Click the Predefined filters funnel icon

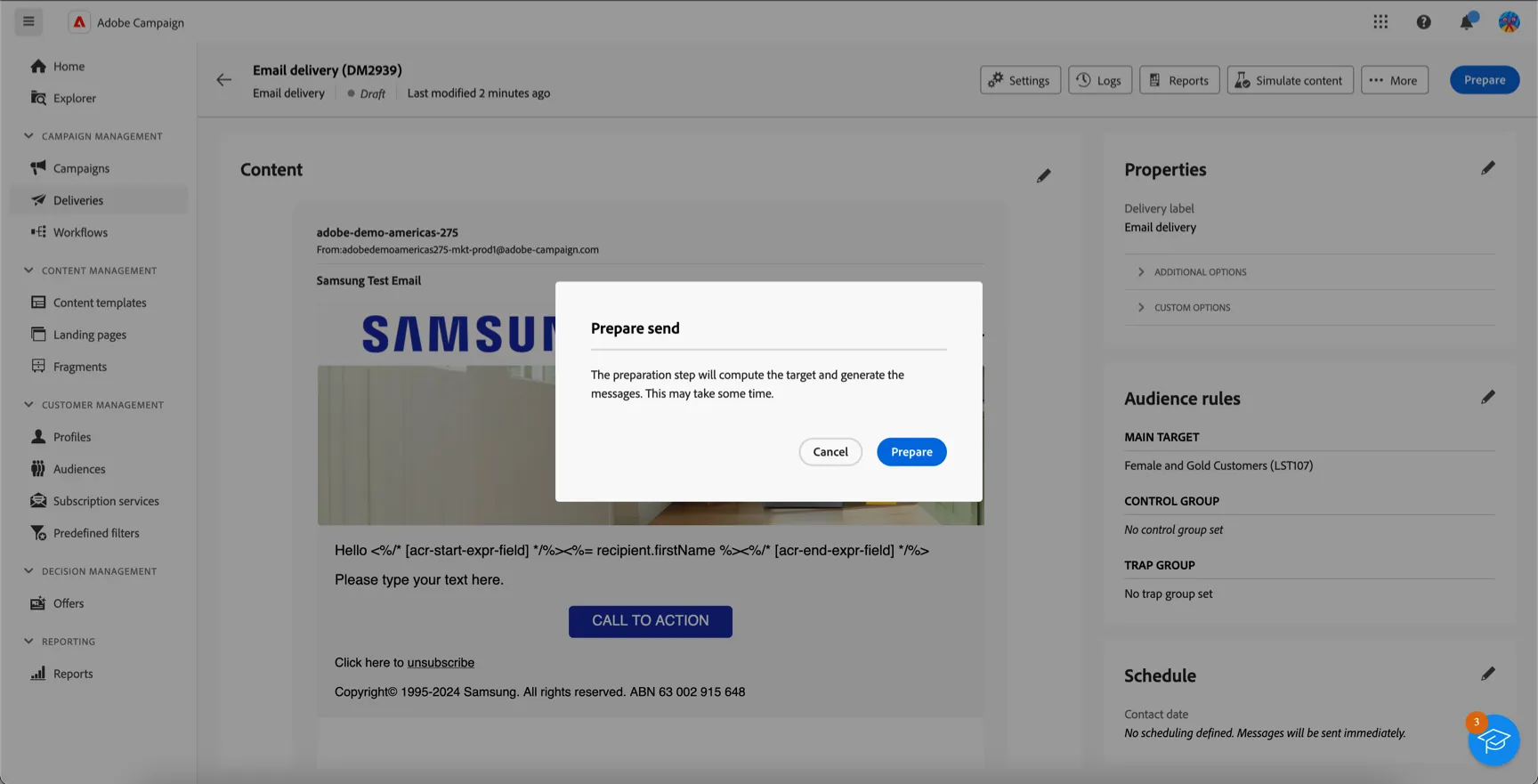pyautogui.click(x=38, y=533)
